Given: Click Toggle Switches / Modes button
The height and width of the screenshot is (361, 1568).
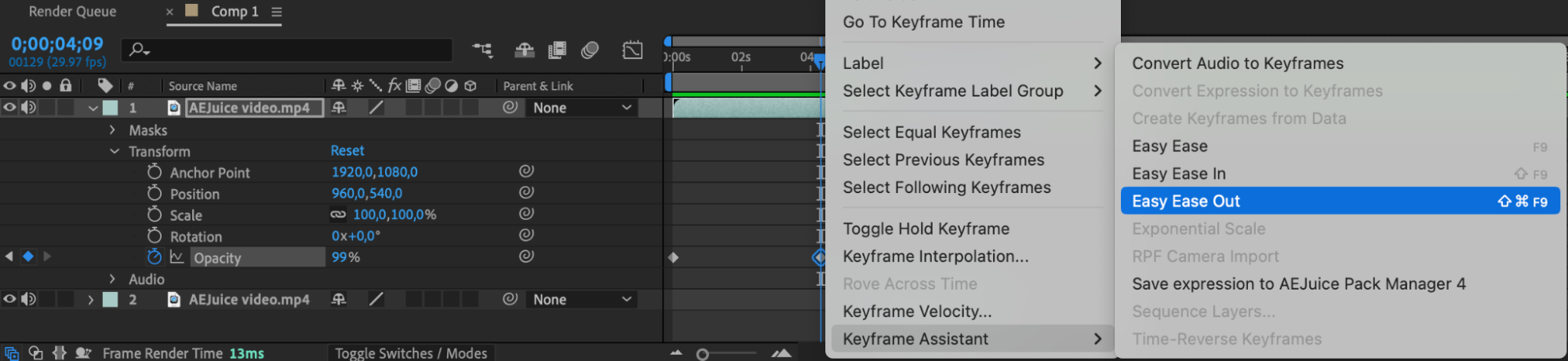Looking at the screenshot, I should pos(411,353).
